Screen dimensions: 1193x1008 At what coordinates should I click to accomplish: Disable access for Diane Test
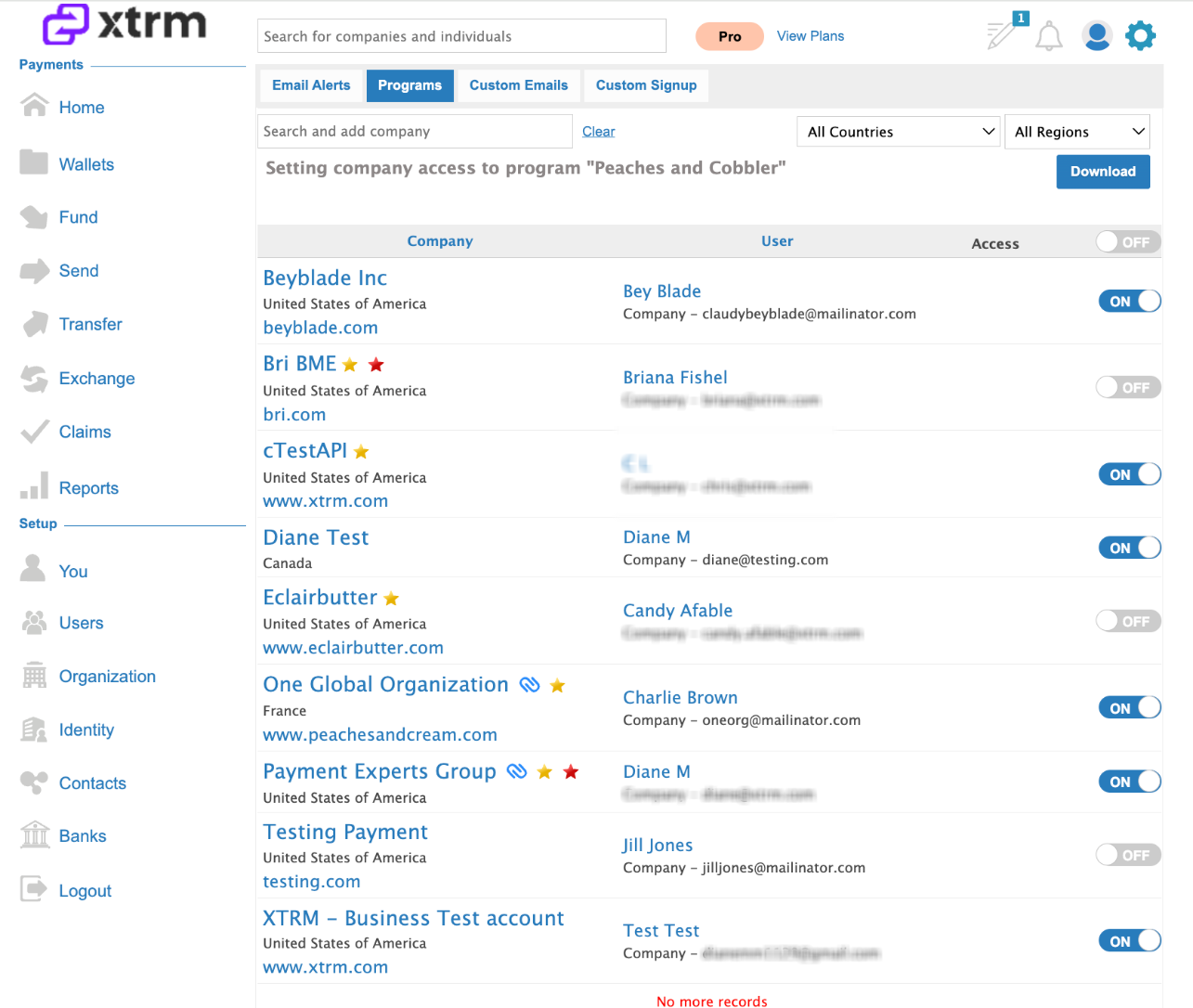pos(1130,548)
